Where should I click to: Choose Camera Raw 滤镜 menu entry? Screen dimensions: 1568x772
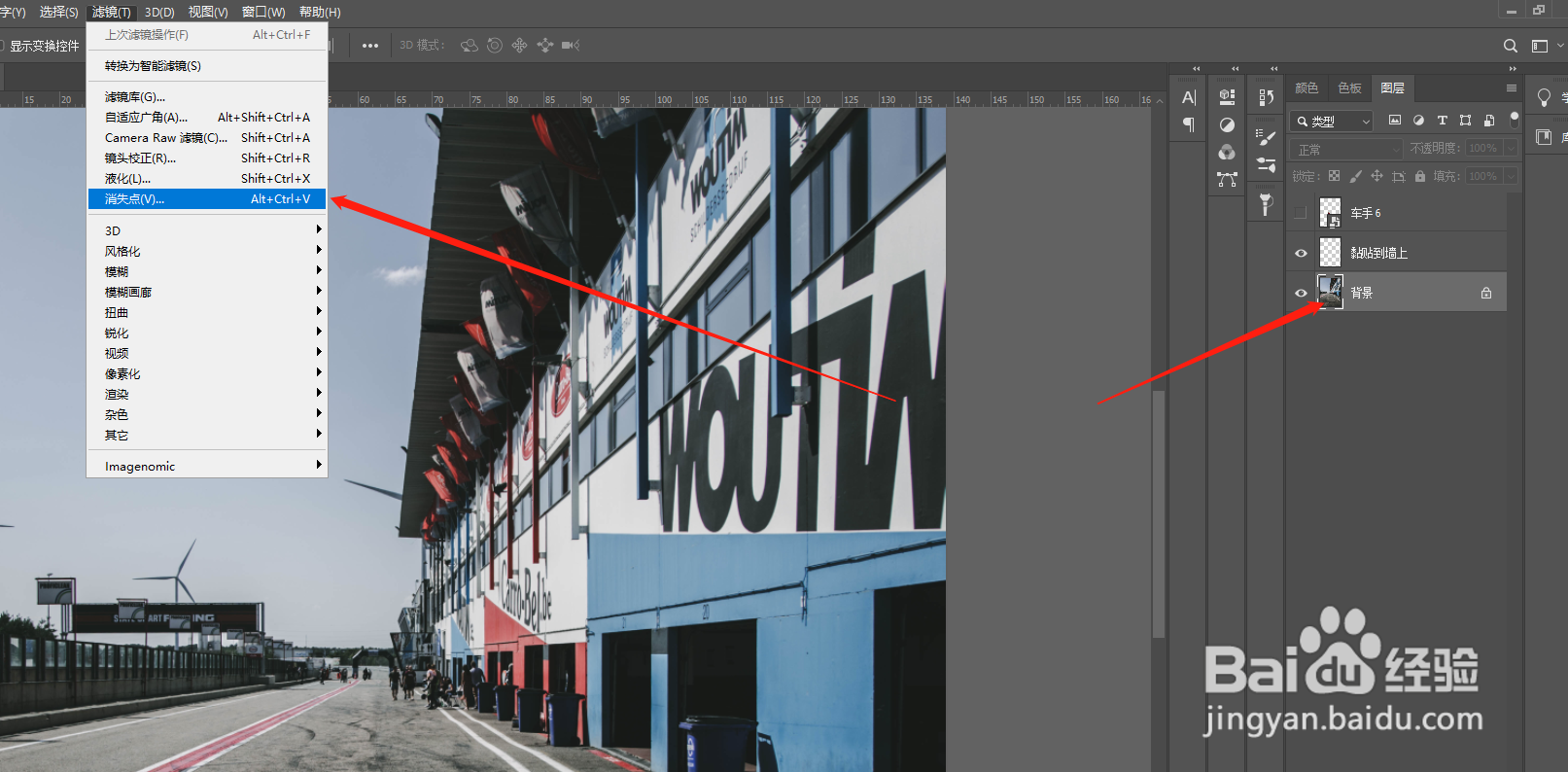tap(208, 137)
